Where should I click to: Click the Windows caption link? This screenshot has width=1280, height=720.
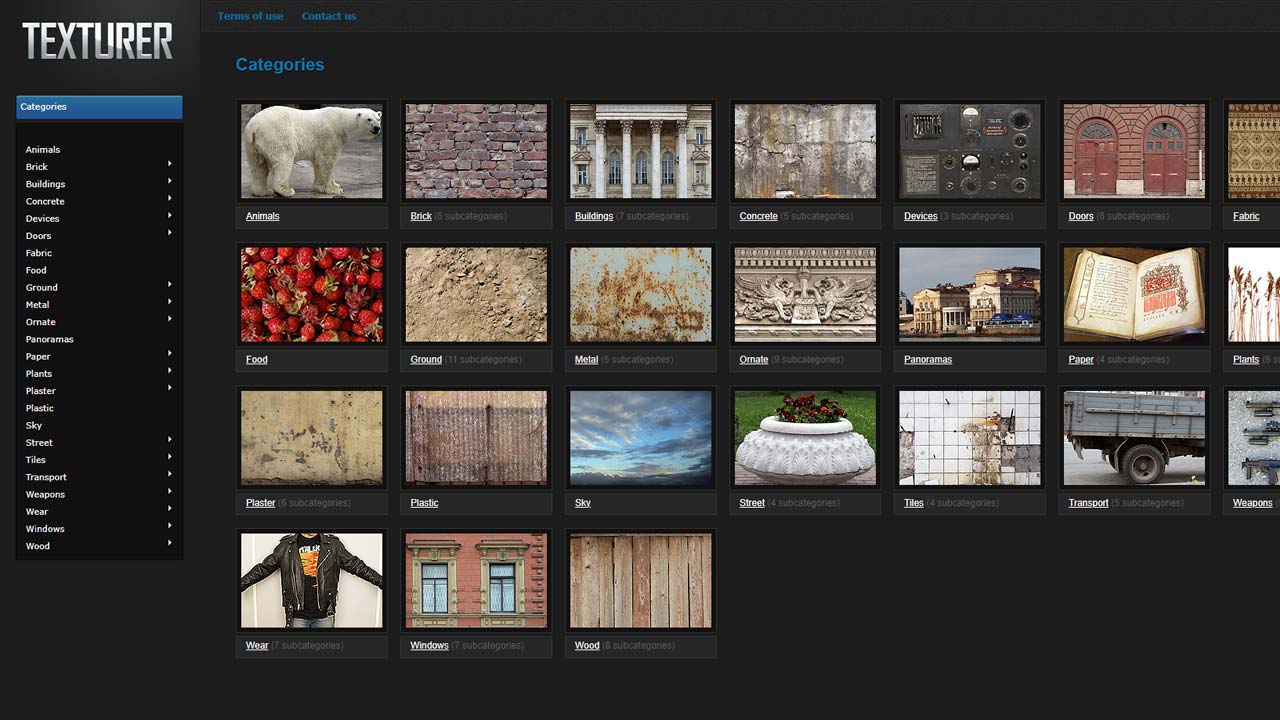(x=429, y=646)
